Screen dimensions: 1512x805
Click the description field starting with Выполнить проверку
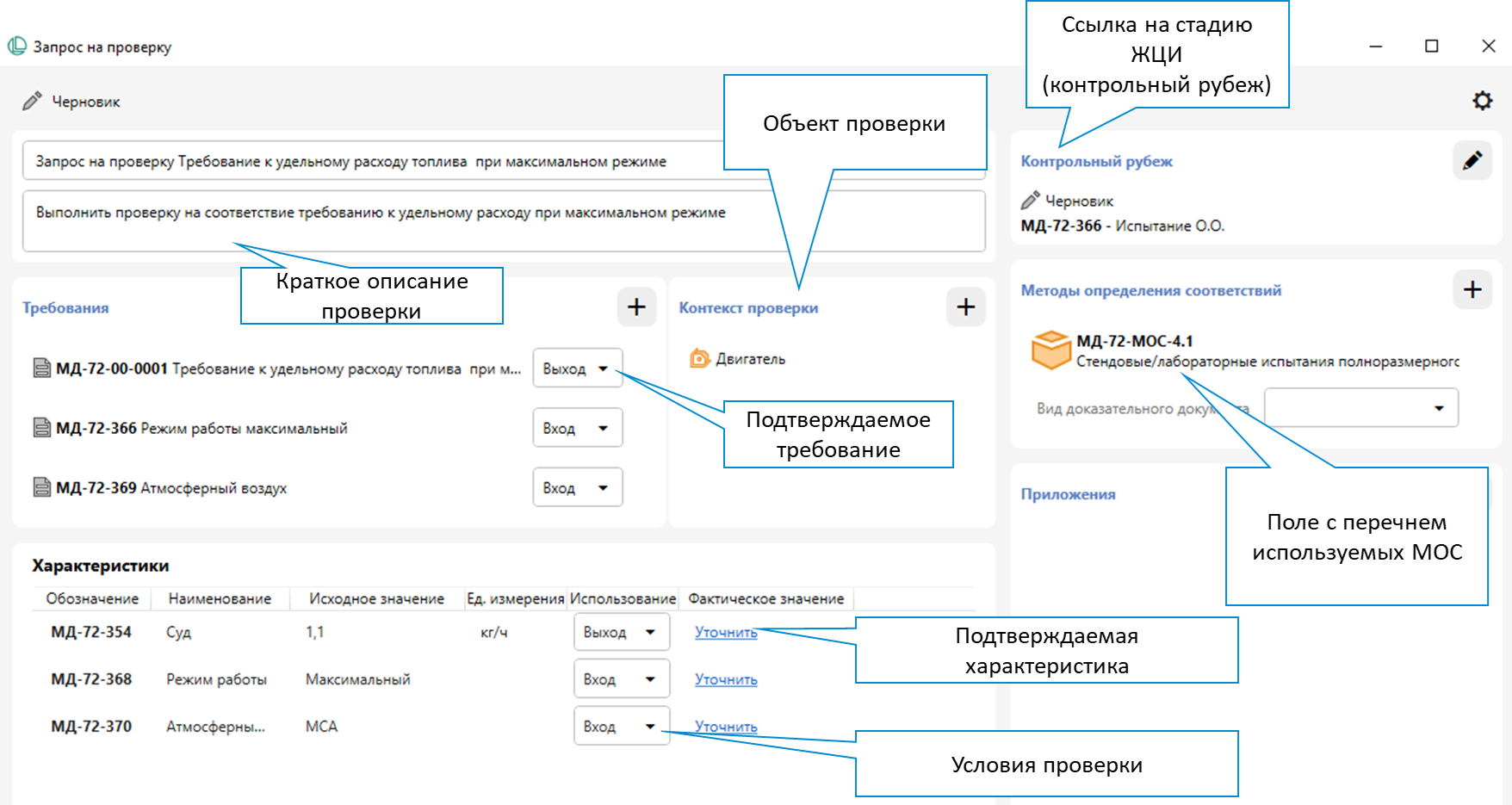click(504, 222)
